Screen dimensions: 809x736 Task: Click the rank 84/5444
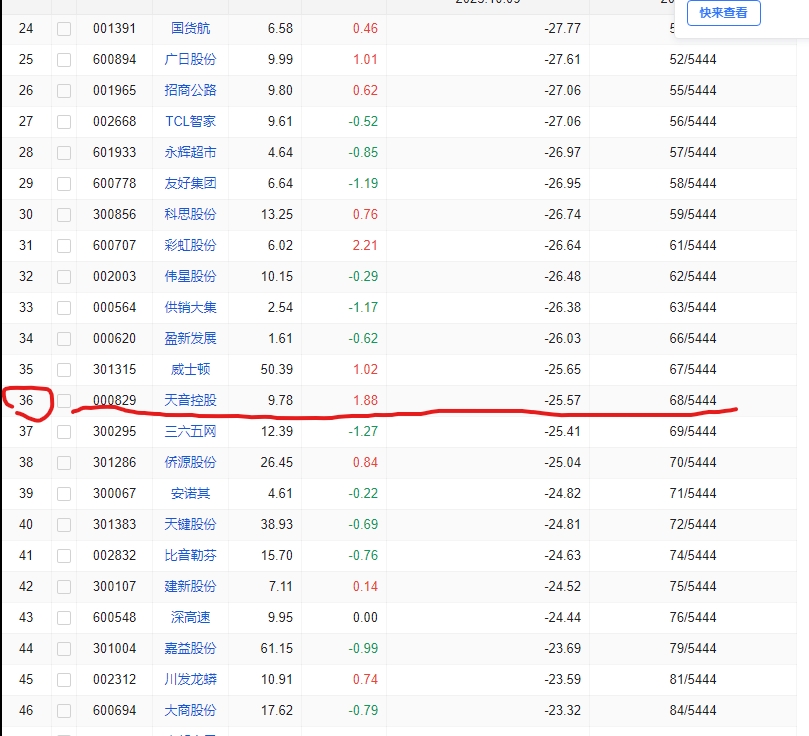coord(693,710)
